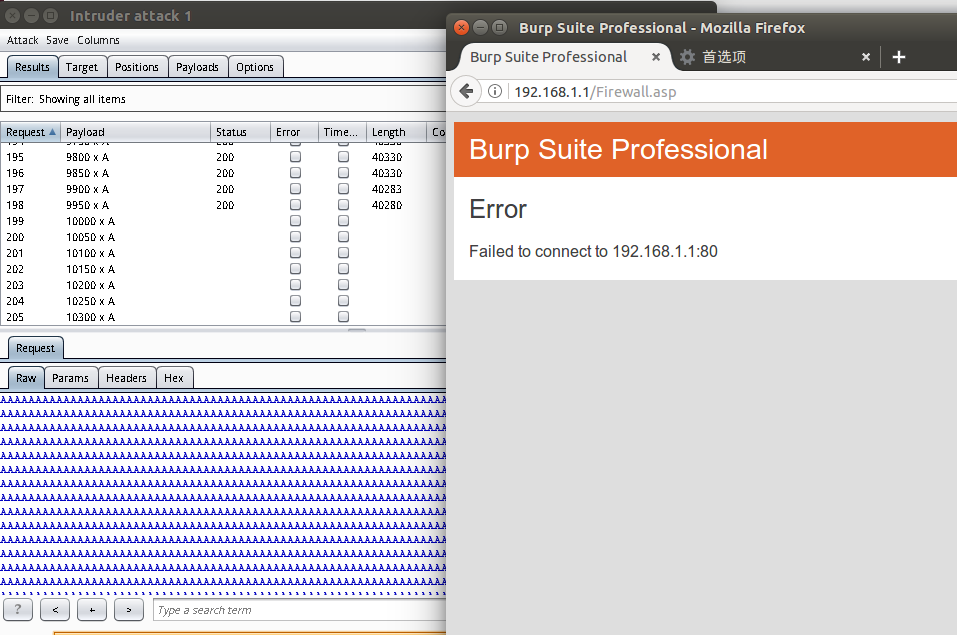957x635 pixels.
Task: Select row with payload 9900 x A
Action: 223,189
